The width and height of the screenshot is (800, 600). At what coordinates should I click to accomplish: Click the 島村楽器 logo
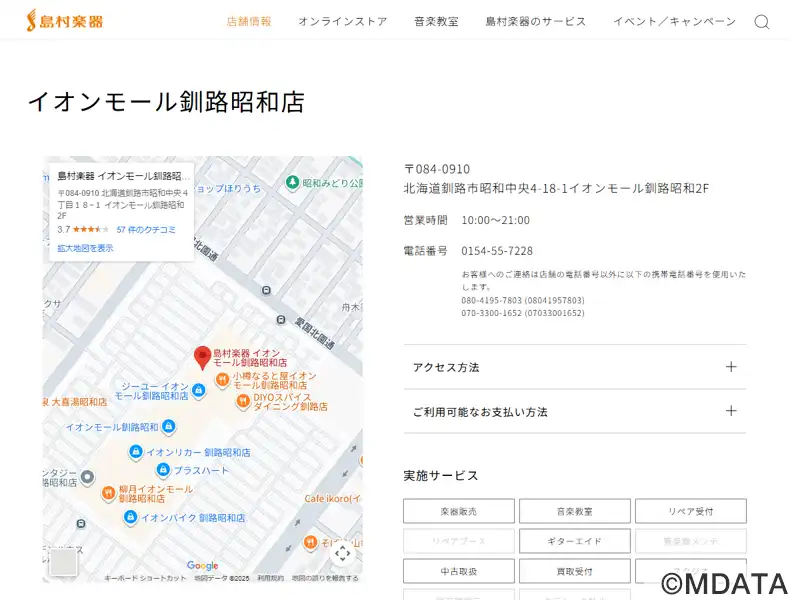(65, 21)
